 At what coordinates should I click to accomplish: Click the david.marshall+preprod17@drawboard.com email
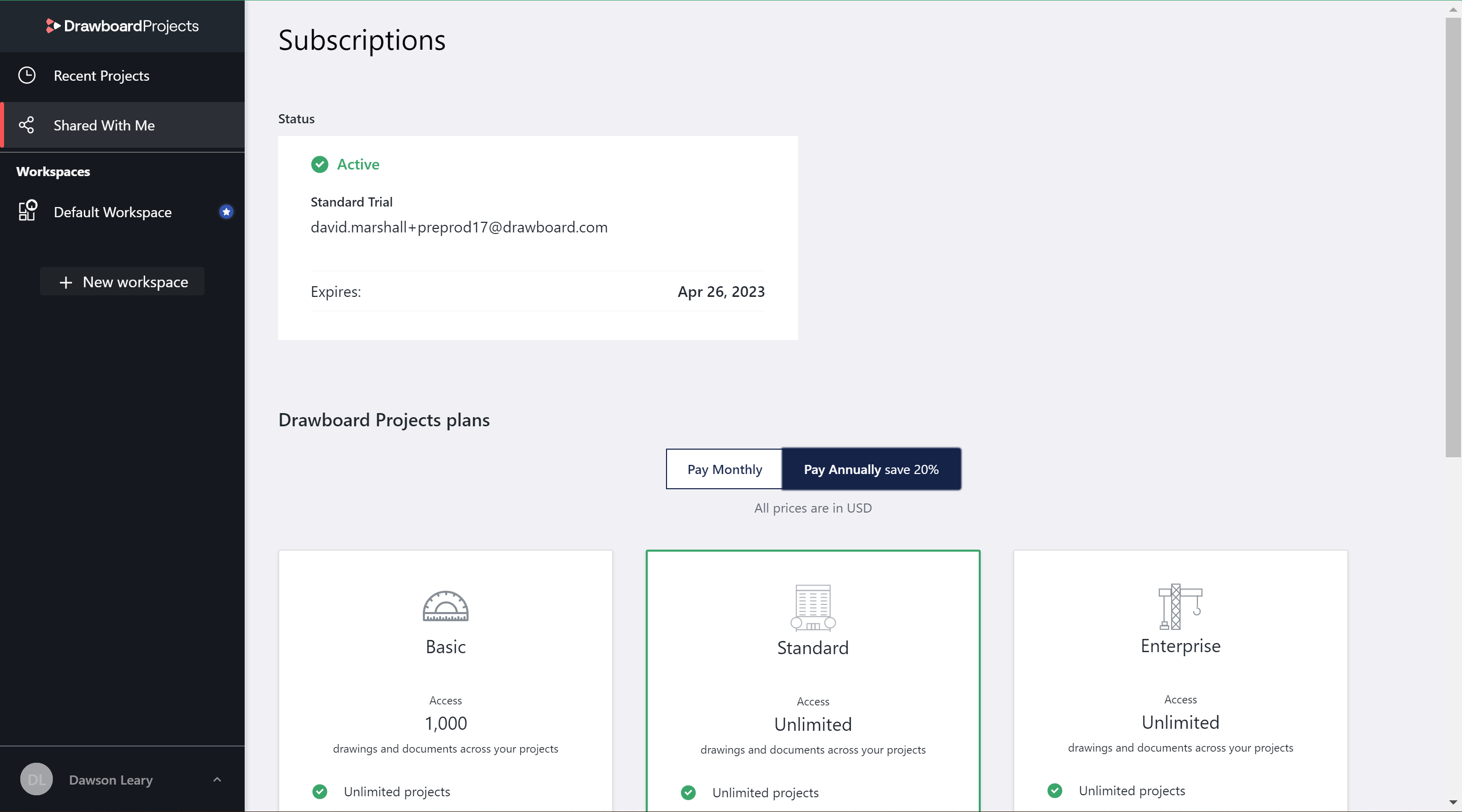coord(458,227)
